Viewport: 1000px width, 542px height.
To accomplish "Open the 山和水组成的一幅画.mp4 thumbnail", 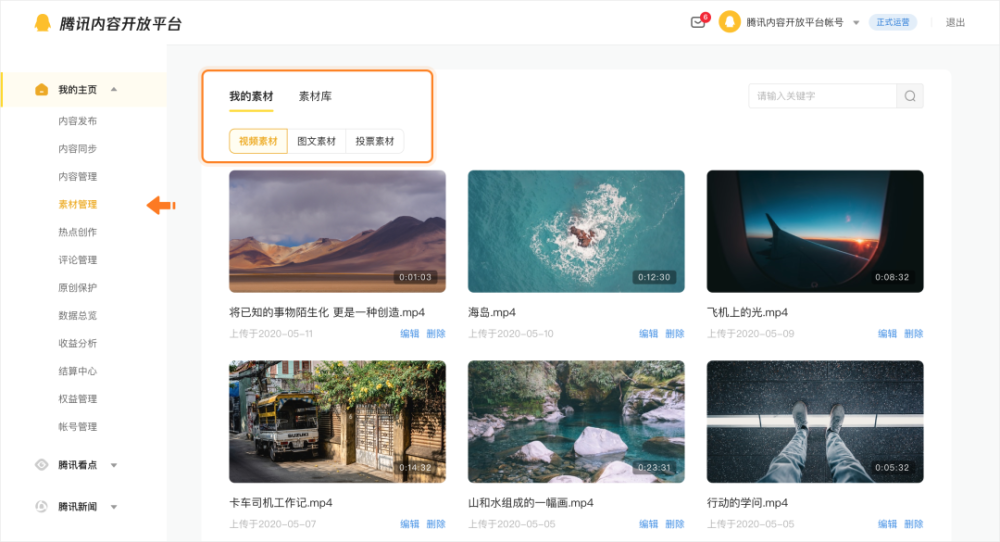I will (x=576, y=421).
